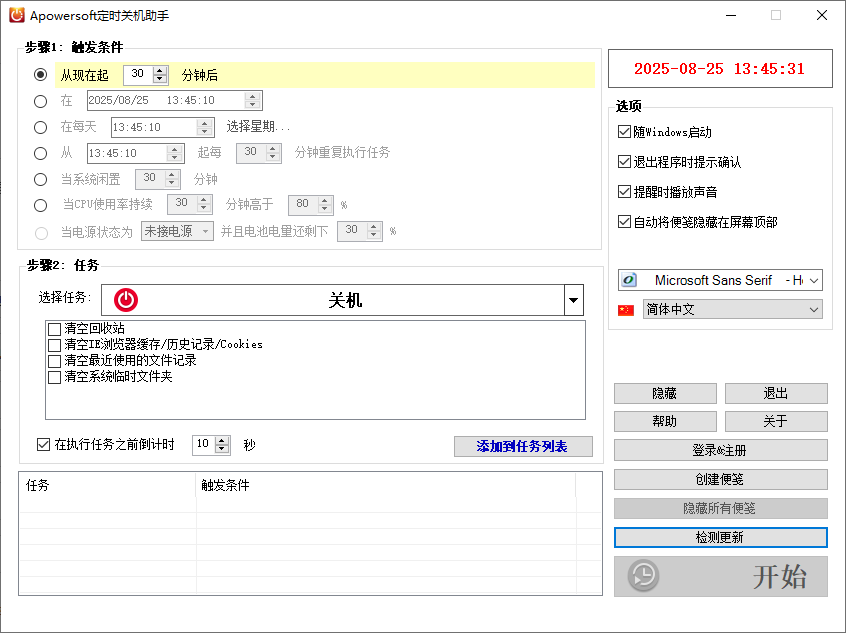The height and width of the screenshot is (633, 846).
Task: Toggle 在执行任务之前倒计时 checkbox
Action: click(43, 445)
